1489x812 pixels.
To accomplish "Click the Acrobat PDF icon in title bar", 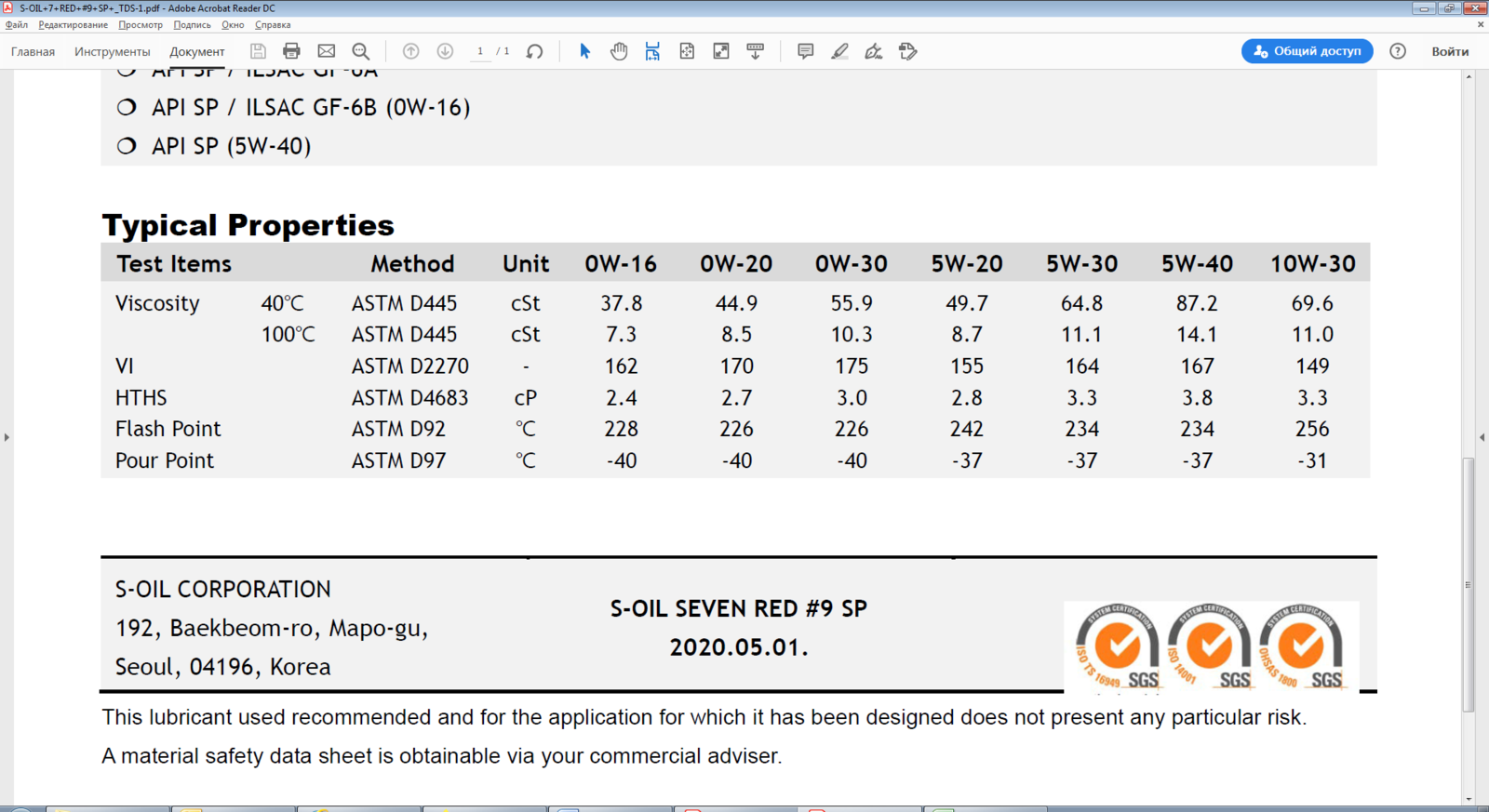I will [8, 7].
